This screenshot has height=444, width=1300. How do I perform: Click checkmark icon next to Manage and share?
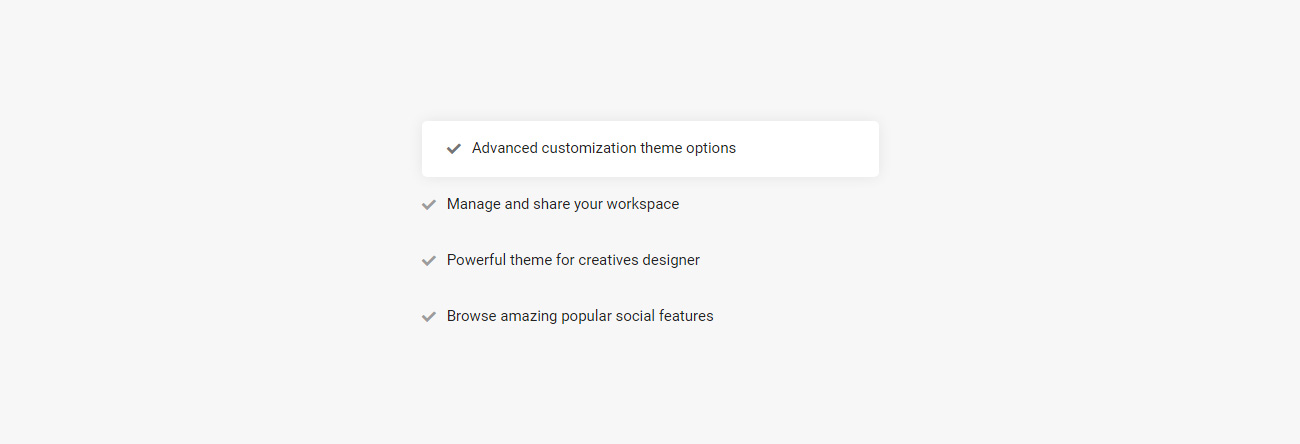429,205
